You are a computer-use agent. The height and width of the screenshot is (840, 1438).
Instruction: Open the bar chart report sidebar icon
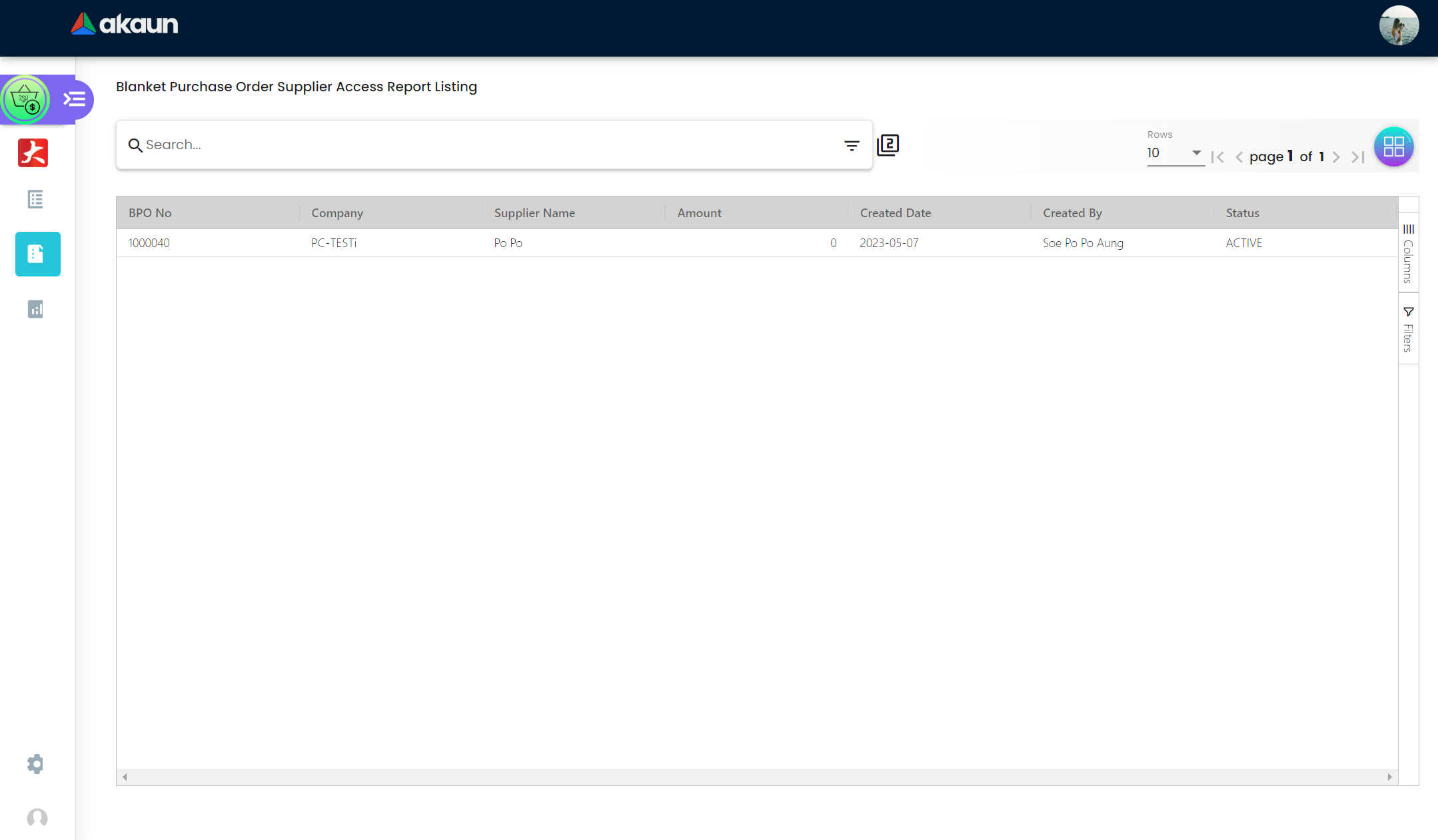point(35,309)
